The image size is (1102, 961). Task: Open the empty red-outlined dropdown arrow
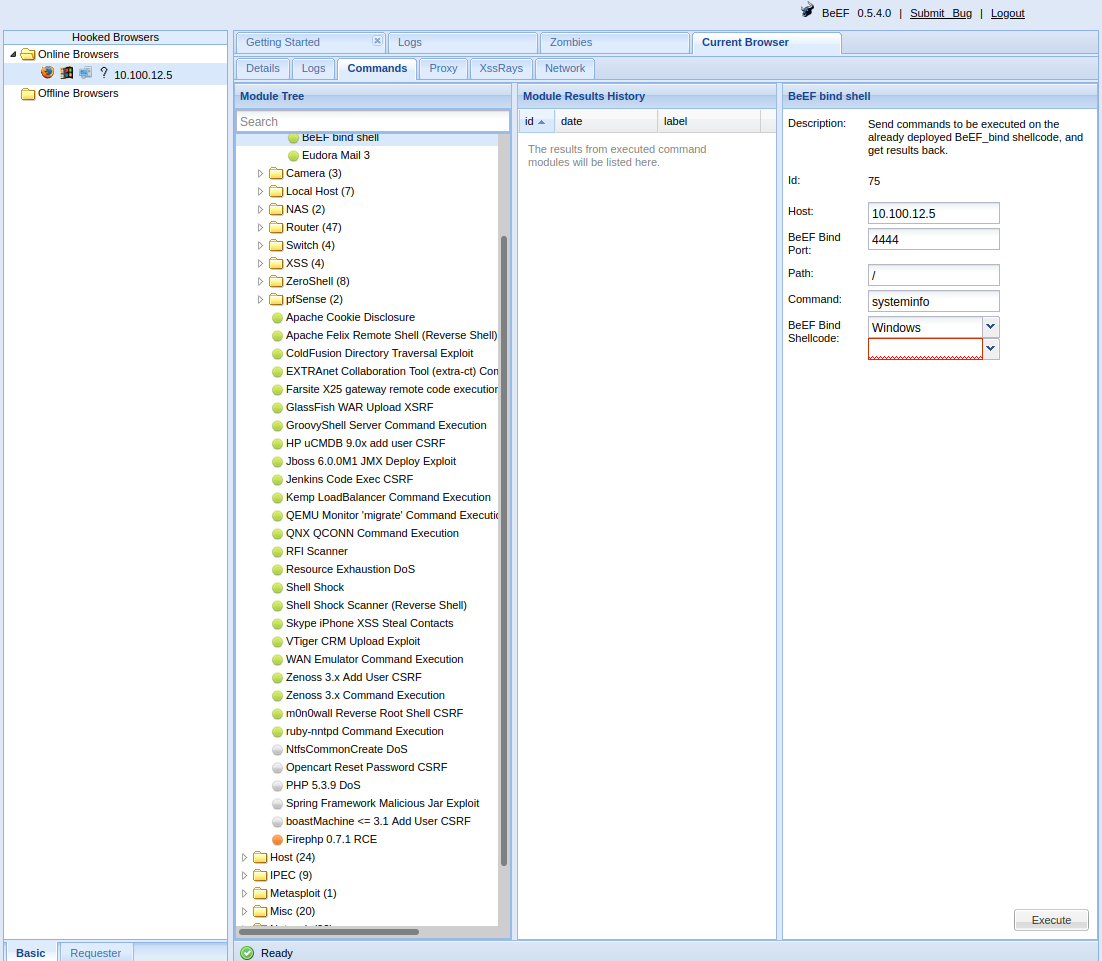(990, 349)
